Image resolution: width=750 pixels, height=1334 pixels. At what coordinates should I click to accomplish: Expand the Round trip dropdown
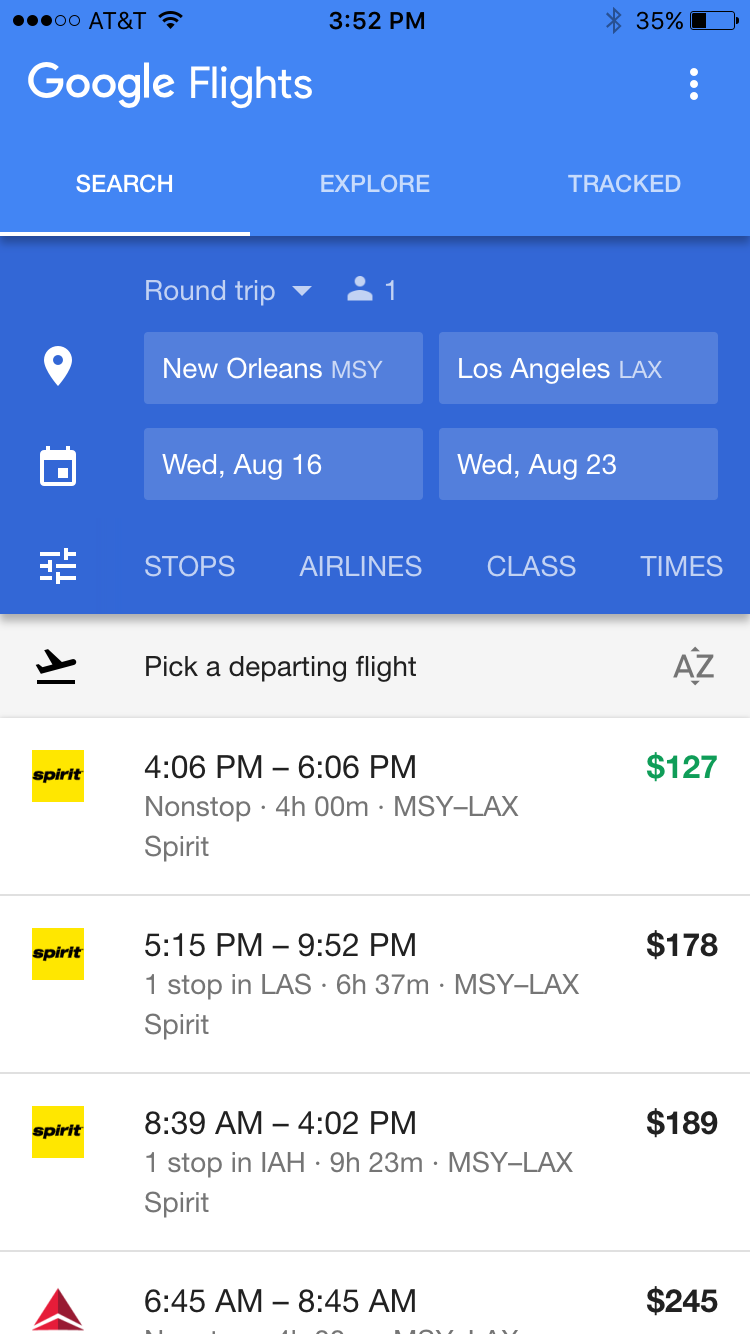point(228,291)
